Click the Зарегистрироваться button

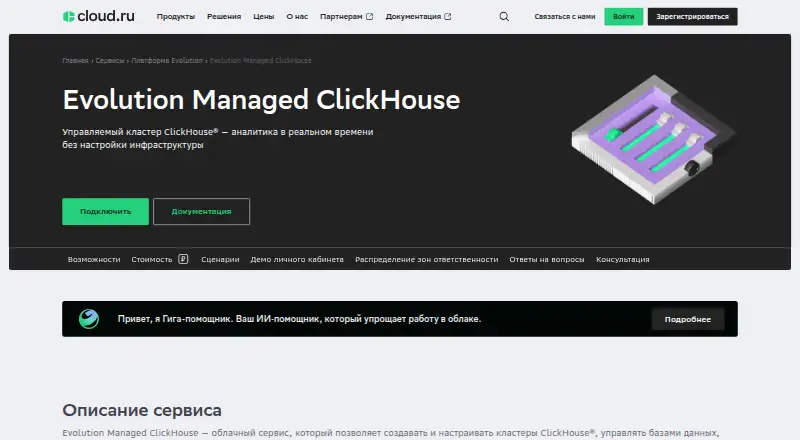[692, 16]
